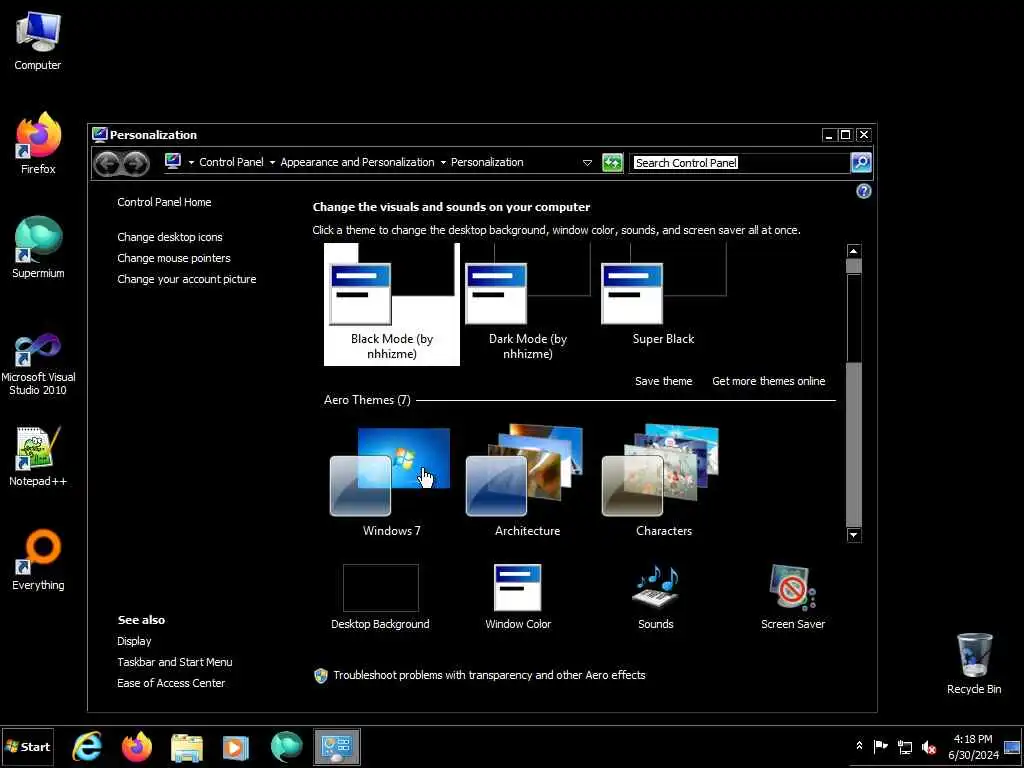
Task: Show hidden tray icons arrow
Action: 859,745
